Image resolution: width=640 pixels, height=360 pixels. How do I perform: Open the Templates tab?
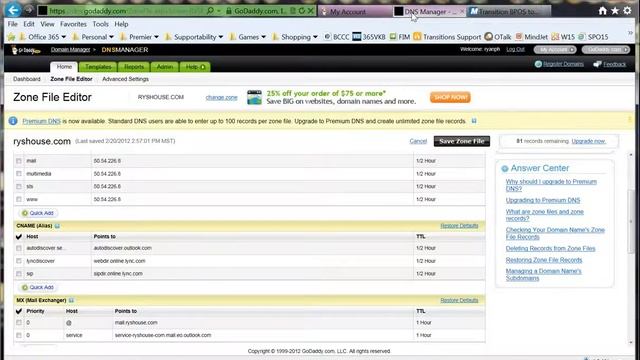[x=98, y=67]
